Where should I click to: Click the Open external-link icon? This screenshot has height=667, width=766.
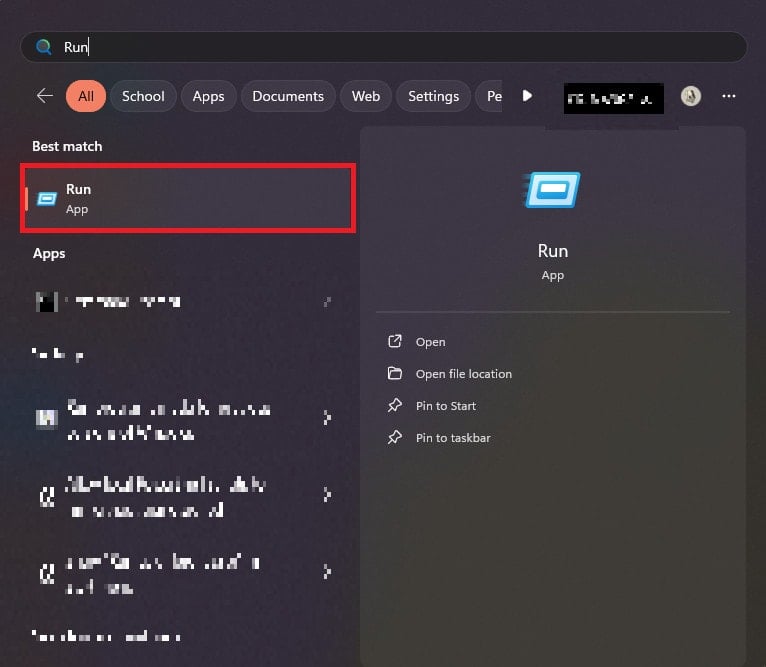(x=395, y=341)
